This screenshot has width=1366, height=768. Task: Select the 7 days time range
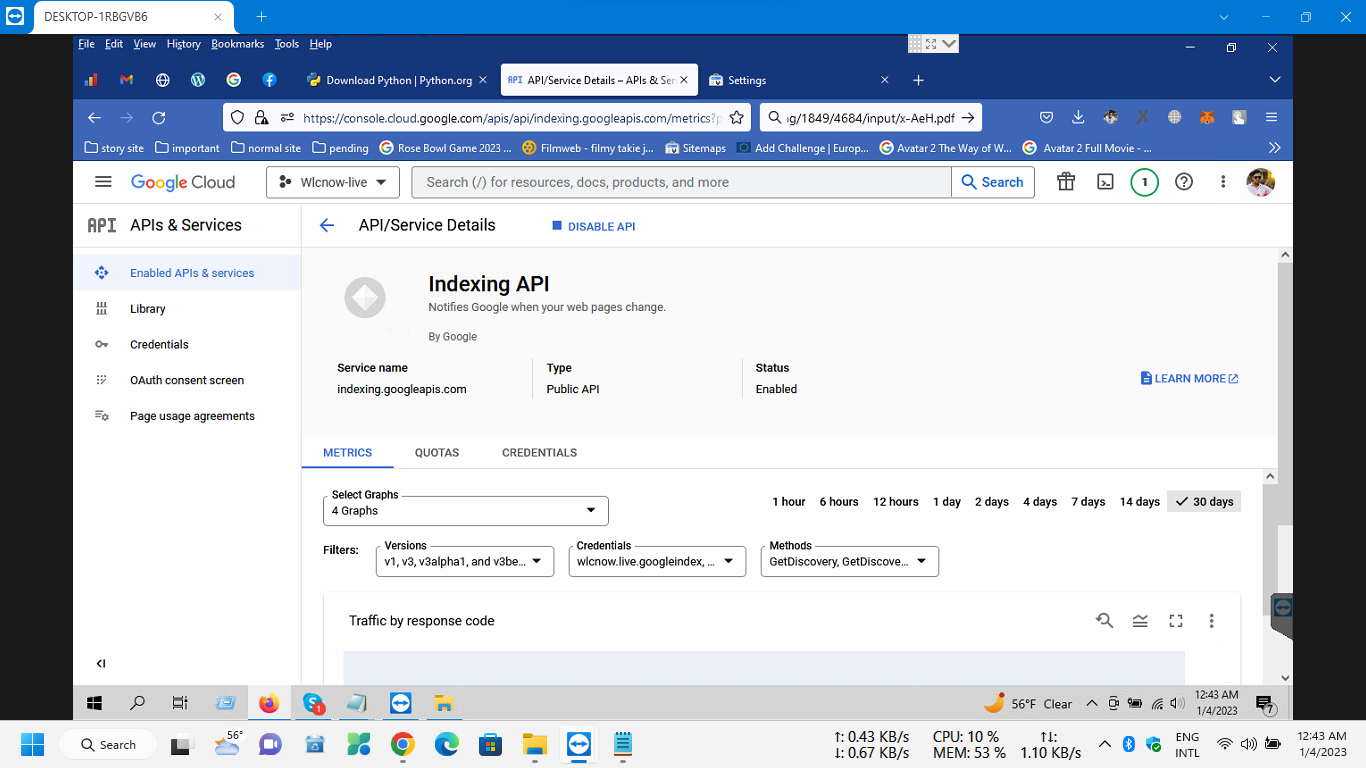[x=1088, y=502]
